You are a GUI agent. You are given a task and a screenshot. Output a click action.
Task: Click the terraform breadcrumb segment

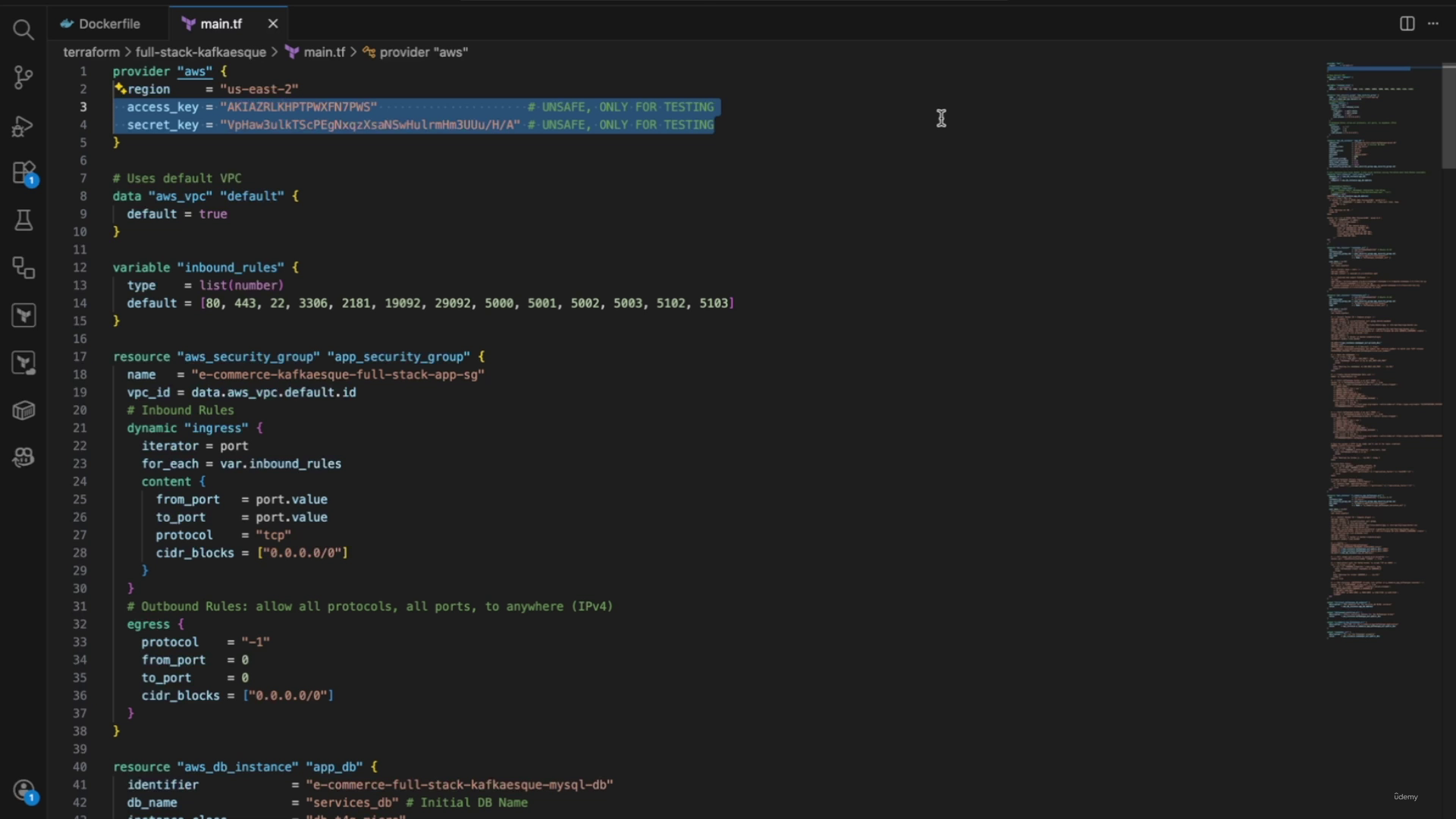91,52
